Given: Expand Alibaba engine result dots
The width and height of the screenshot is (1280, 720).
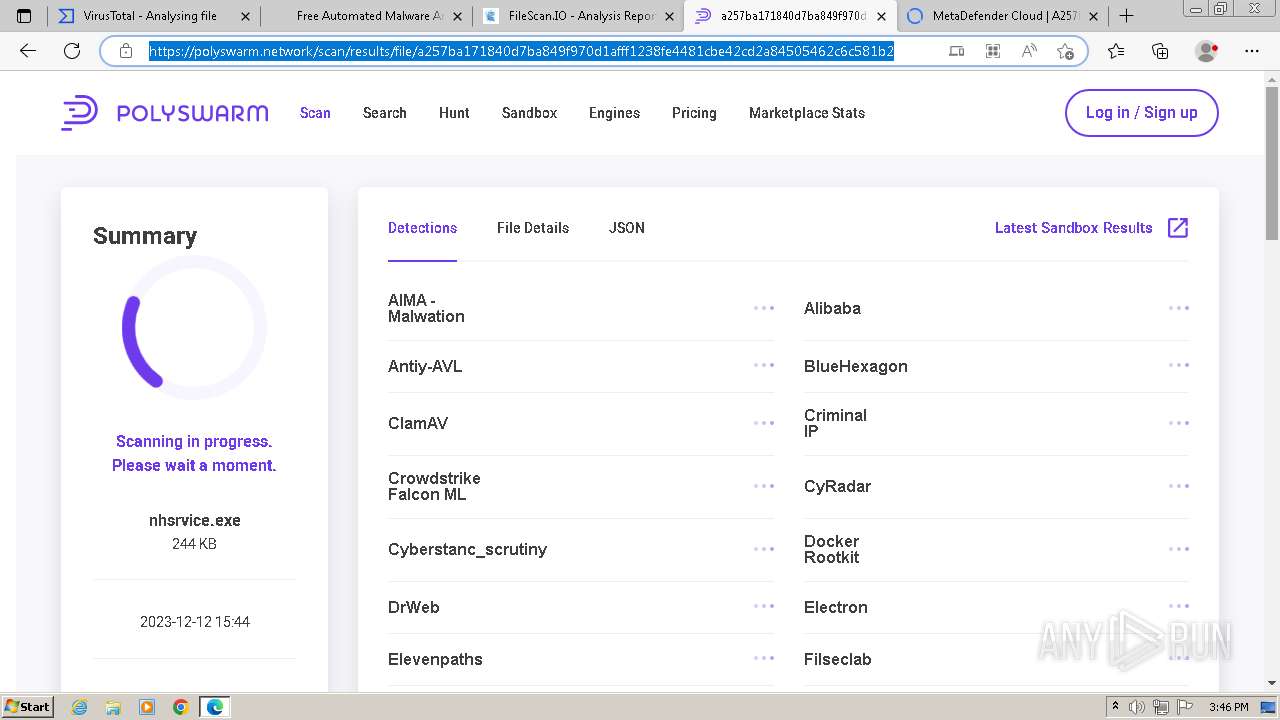Looking at the screenshot, I should point(1179,308).
